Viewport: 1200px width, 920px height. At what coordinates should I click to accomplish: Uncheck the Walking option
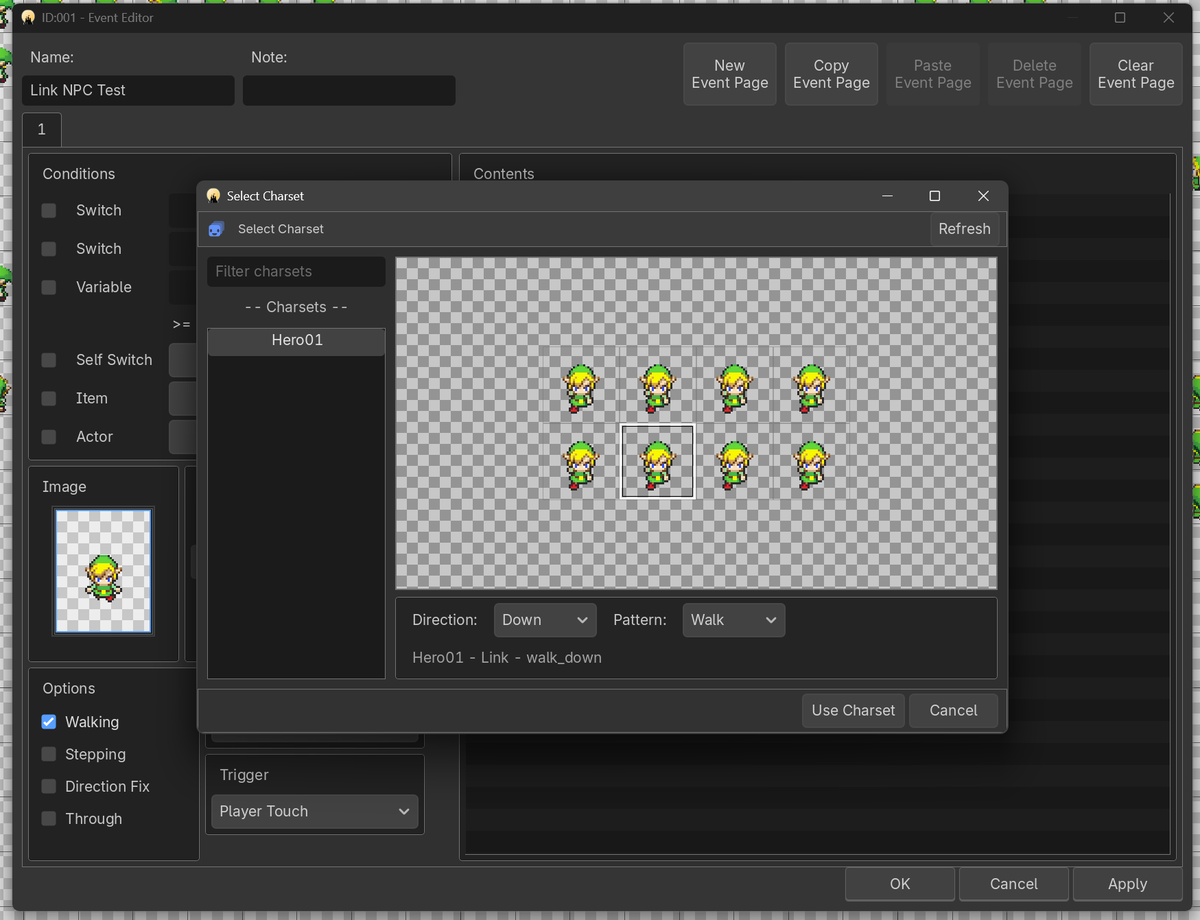coord(49,722)
